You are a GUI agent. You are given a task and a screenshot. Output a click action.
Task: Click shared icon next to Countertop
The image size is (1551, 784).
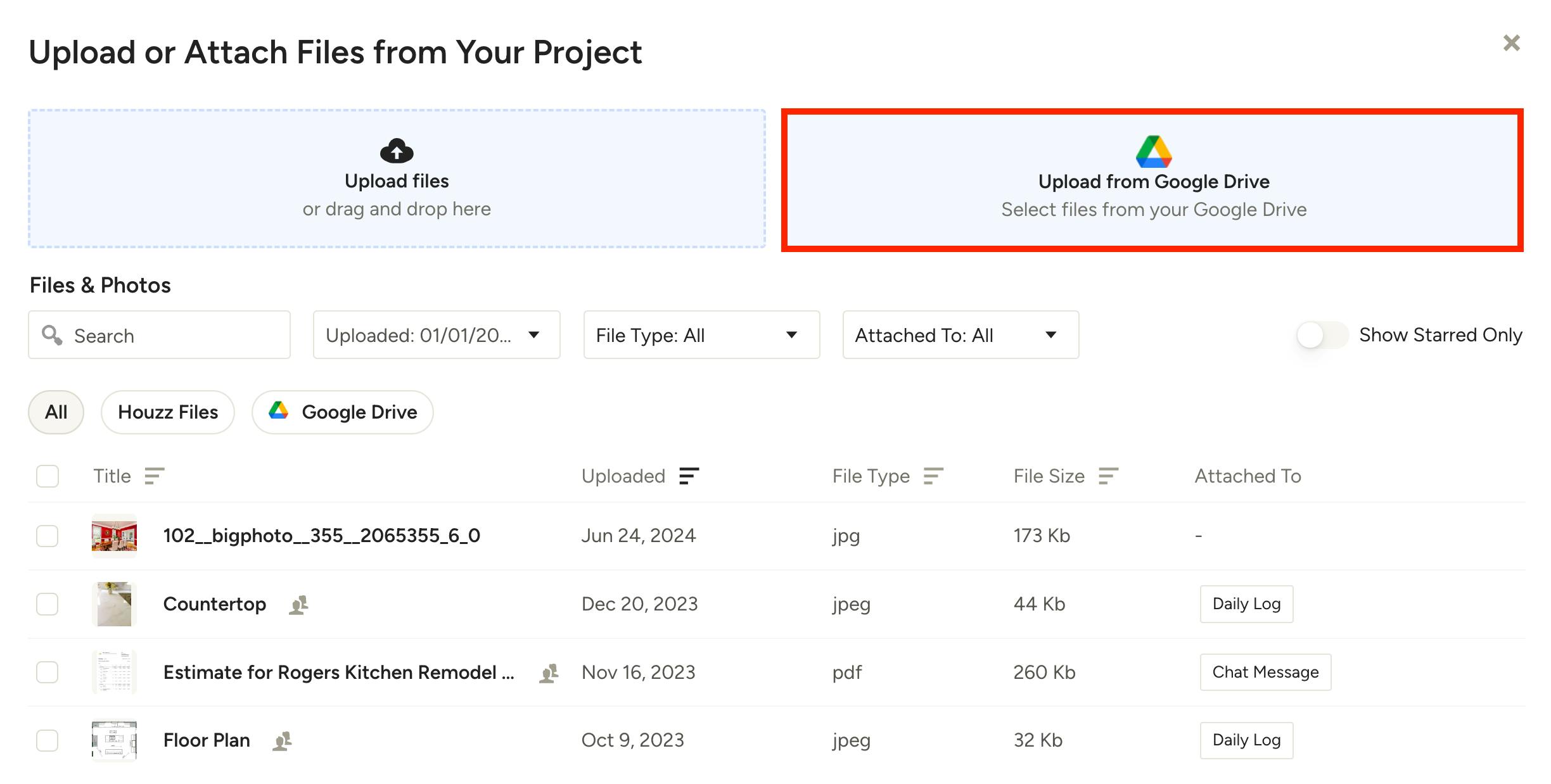tap(298, 605)
